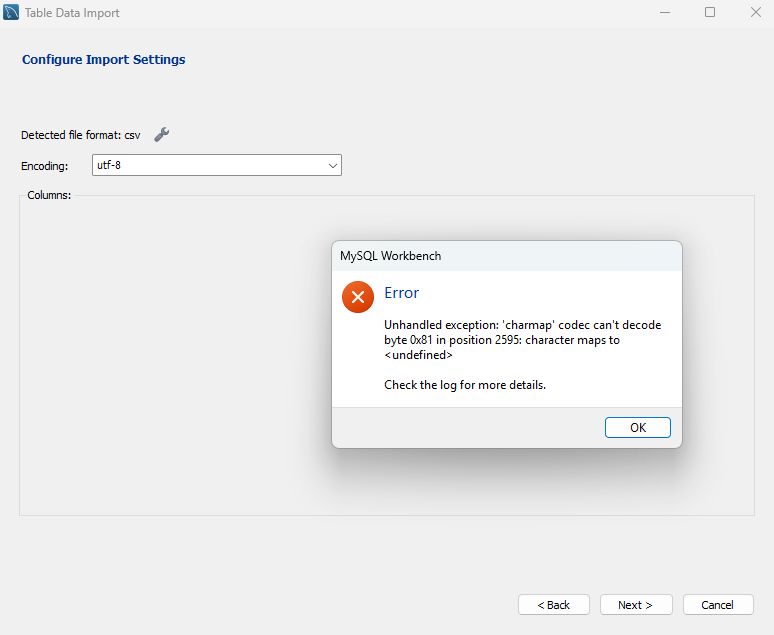Click 'Check the log for more details.'
774x635 pixels.
(x=465, y=385)
